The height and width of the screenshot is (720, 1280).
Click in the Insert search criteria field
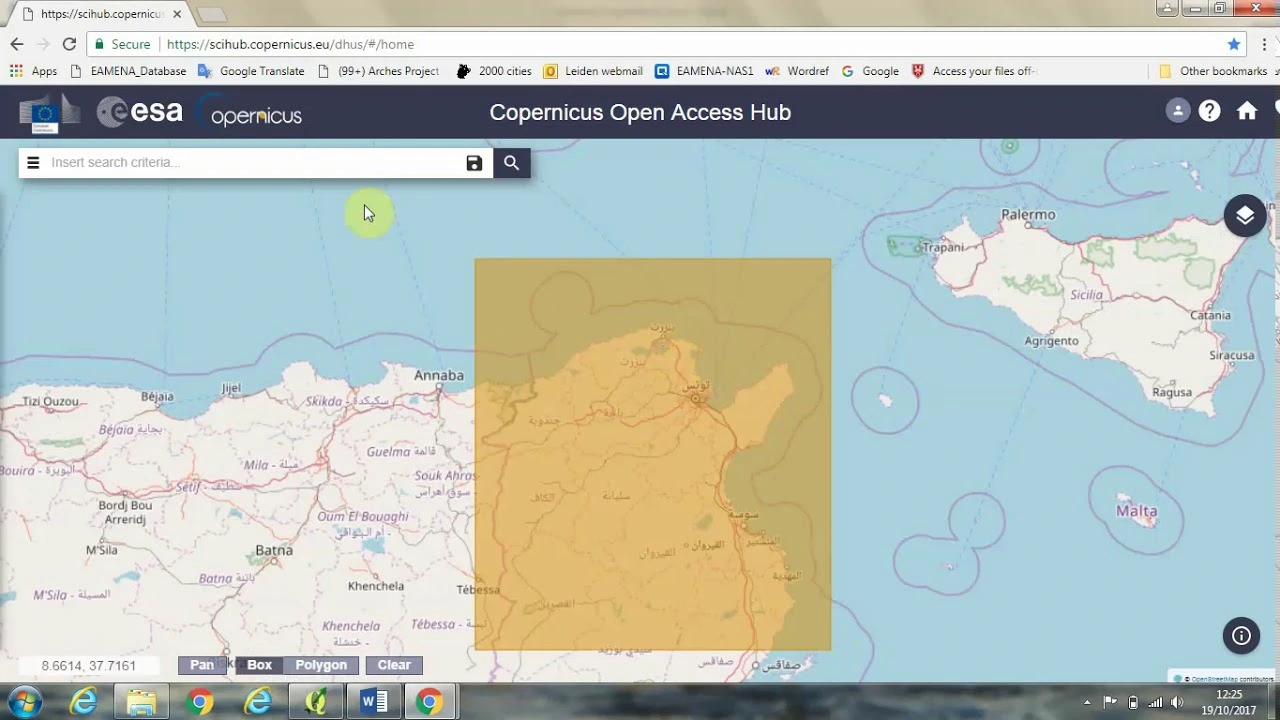click(250, 163)
